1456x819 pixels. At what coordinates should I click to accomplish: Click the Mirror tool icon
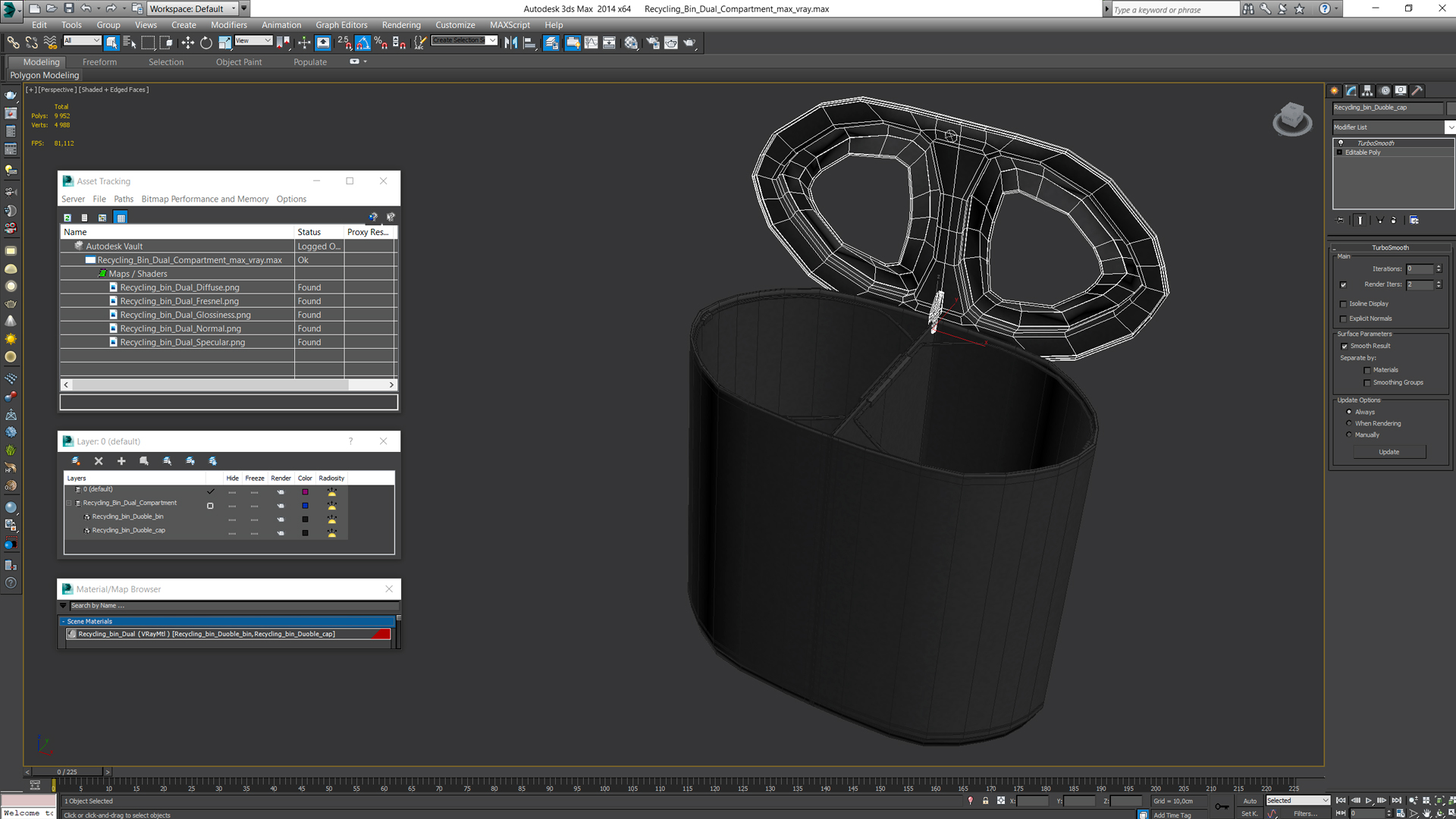click(x=511, y=42)
